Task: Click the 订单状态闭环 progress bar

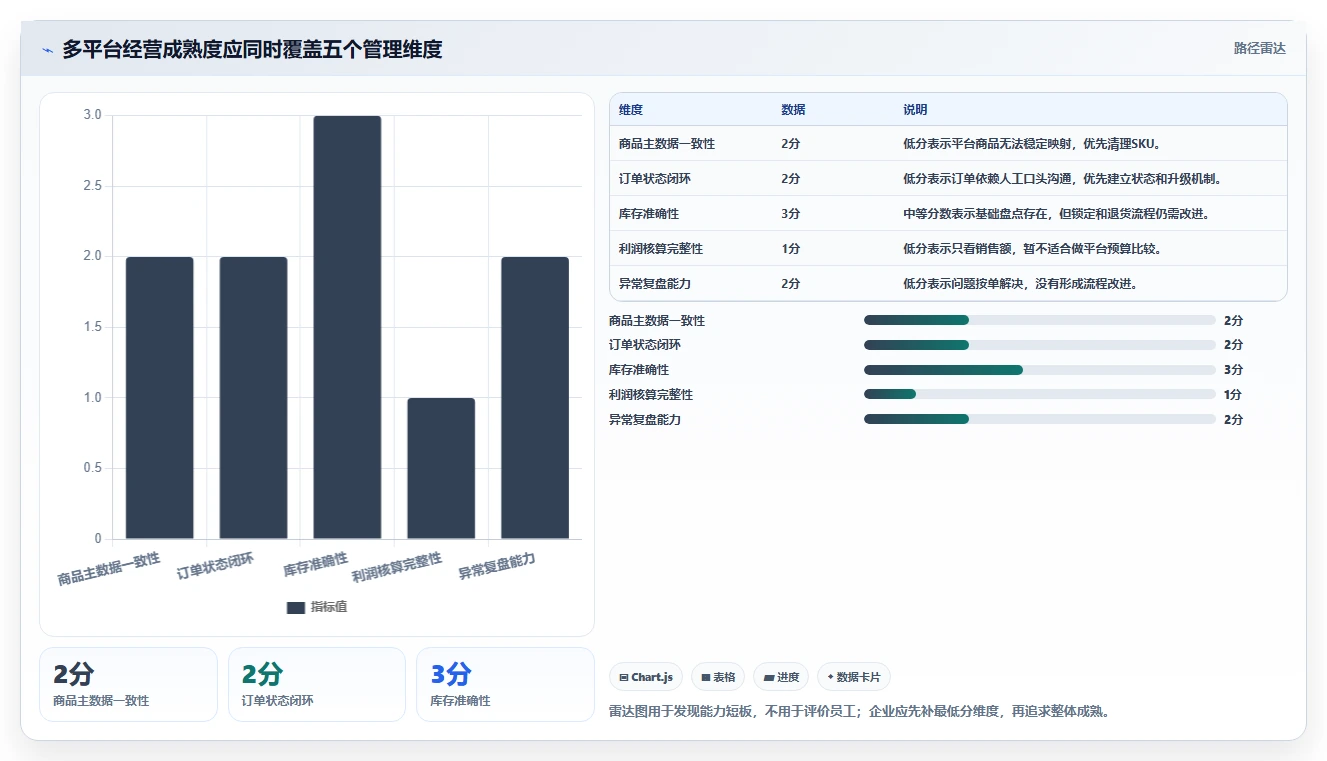Action: coord(1040,345)
